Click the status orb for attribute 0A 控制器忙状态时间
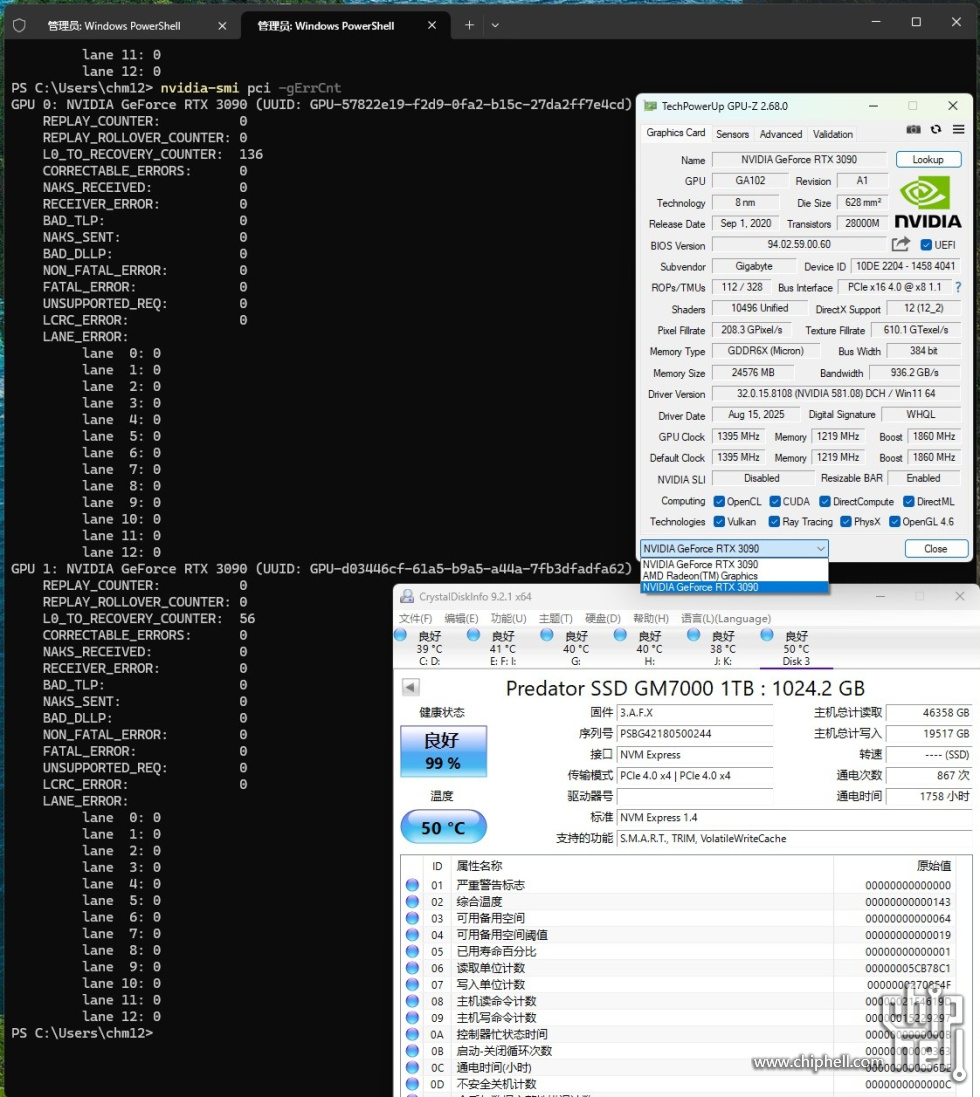The image size is (980, 1097). pyautogui.click(x=412, y=1034)
